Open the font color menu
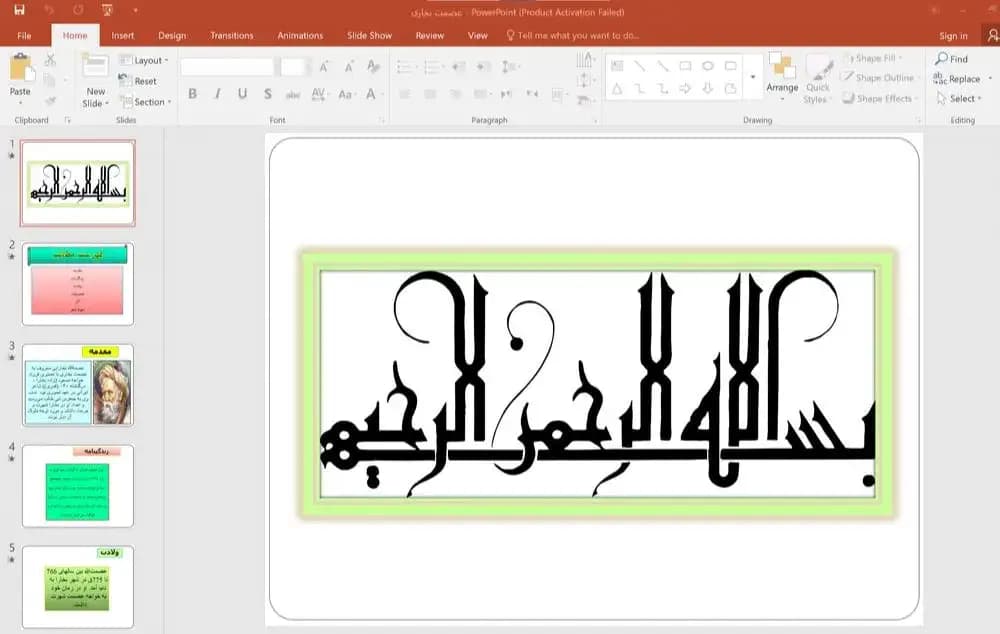 [x=374, y=94]
